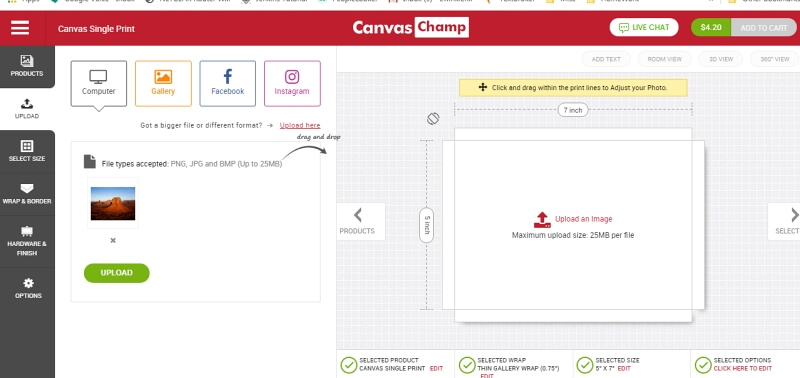The image size is (800, 378).
Task: Click the file types document icon
Action: [x=90, y=162]
